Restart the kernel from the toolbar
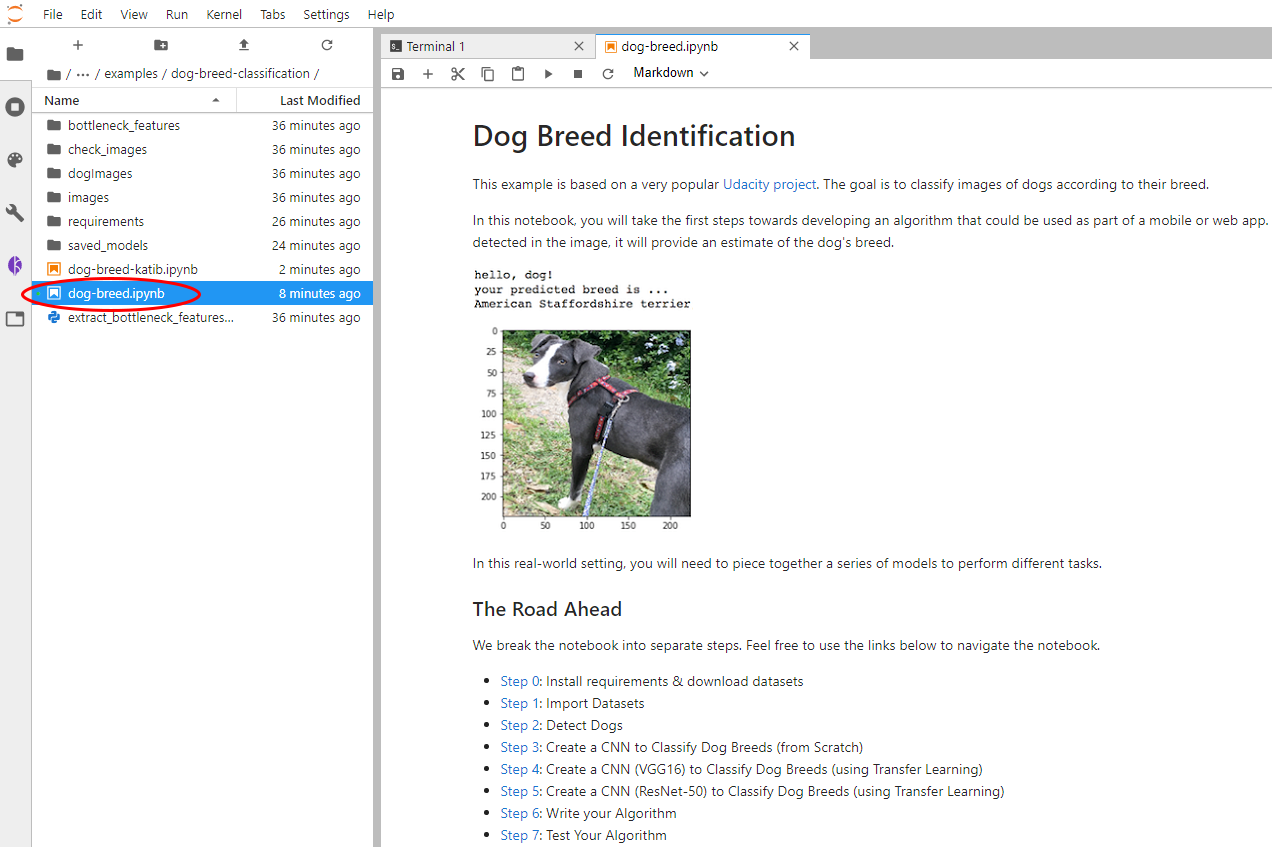1272x847 pixels. (x=608, y=74)
